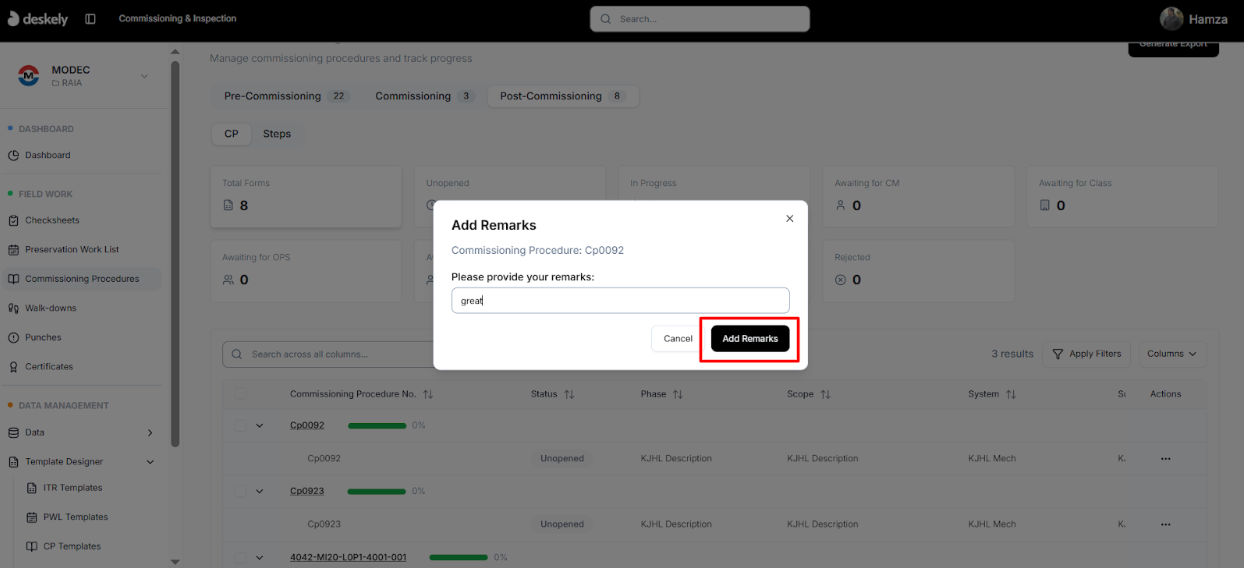Viewport: 1244px width, 568px height.
Task: Collapse the Cp0092 group row
Action: (260, 425)
